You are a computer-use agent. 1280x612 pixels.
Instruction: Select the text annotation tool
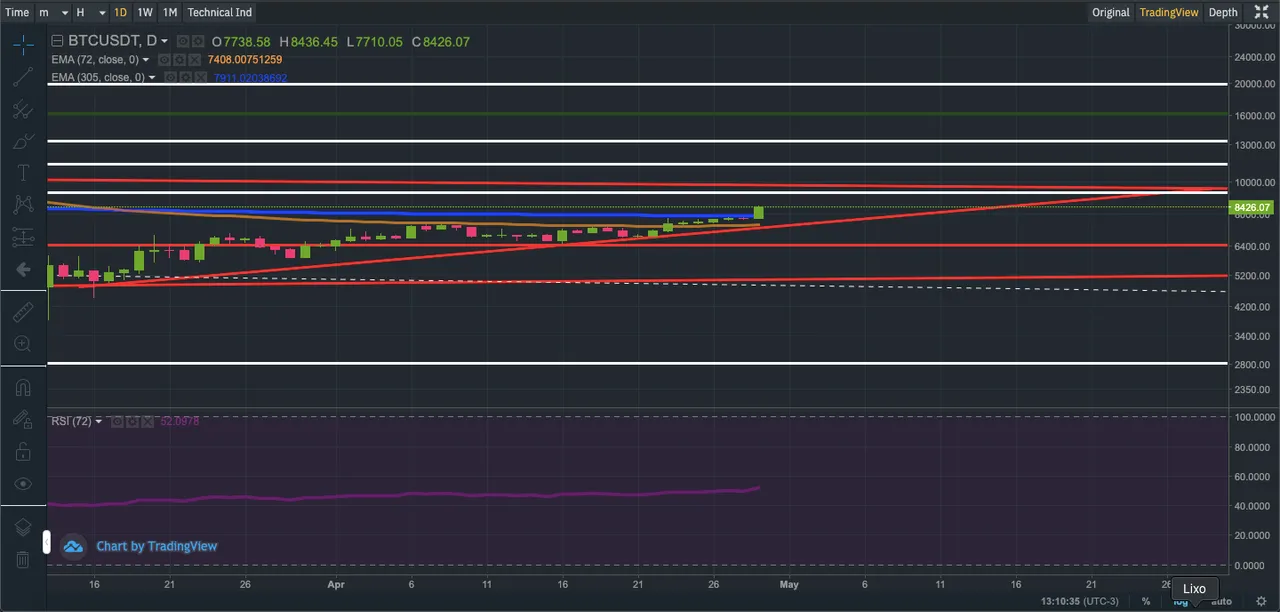tap(23, 174)
